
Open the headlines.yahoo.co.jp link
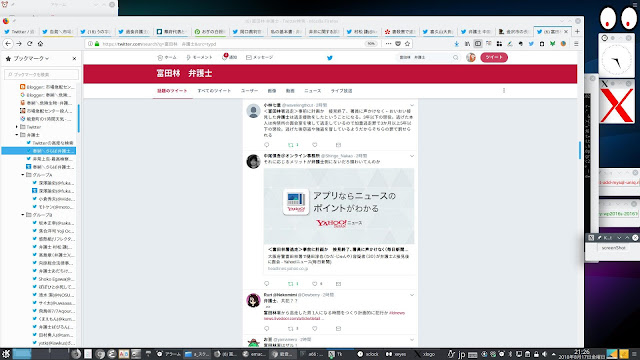288,269
